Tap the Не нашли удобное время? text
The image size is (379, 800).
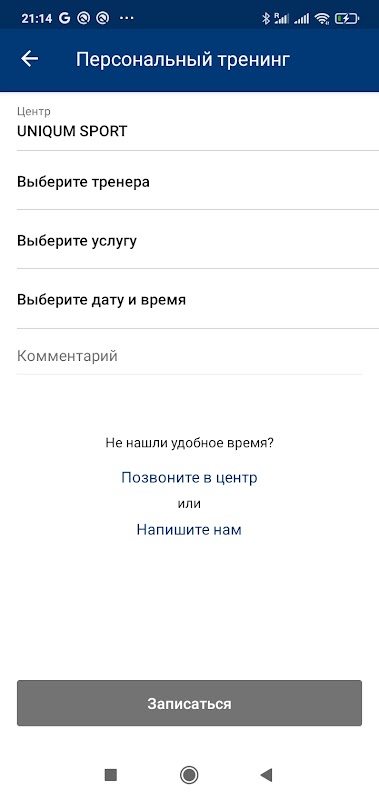[190, 443]
